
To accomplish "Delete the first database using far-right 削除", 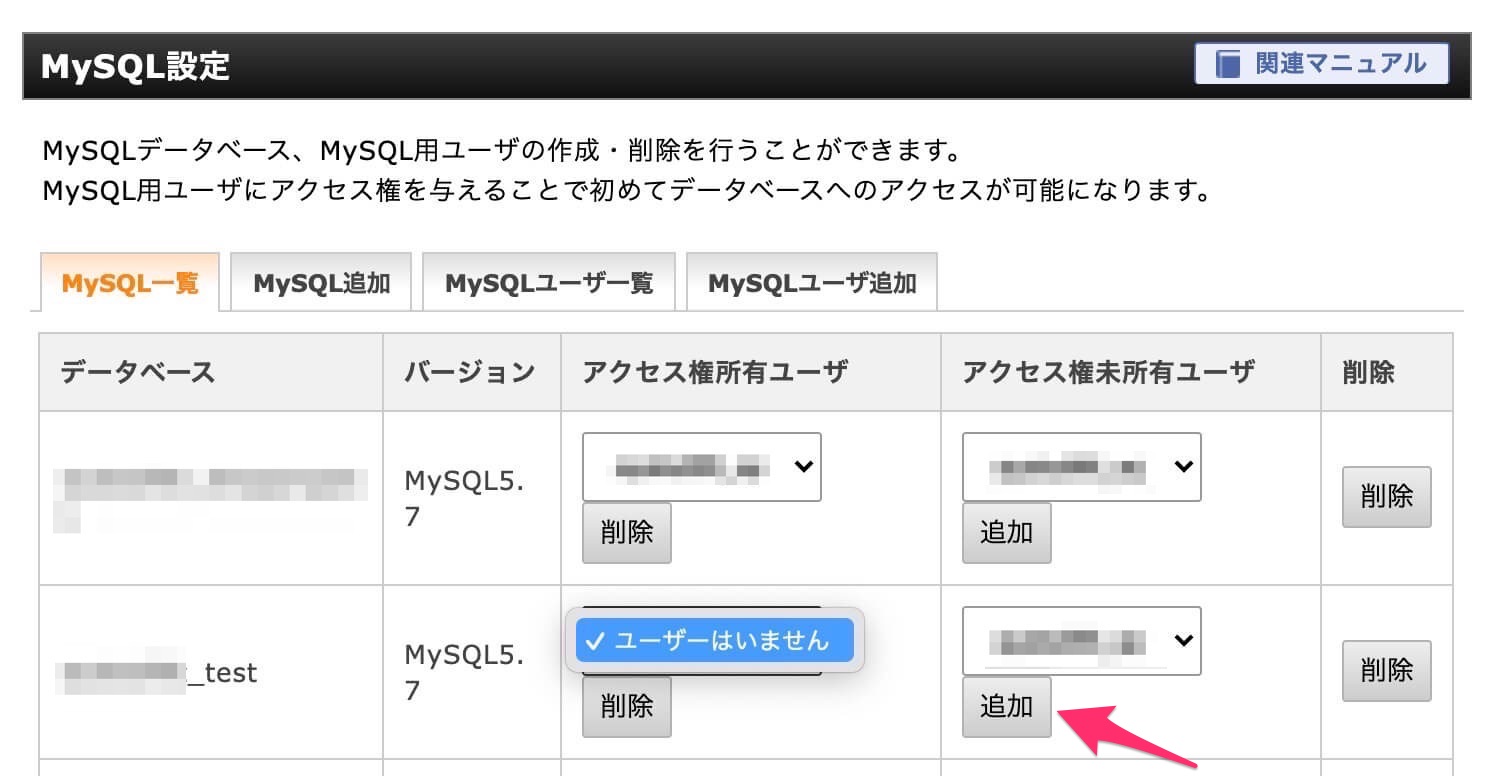I will [x=1387, y=497].
